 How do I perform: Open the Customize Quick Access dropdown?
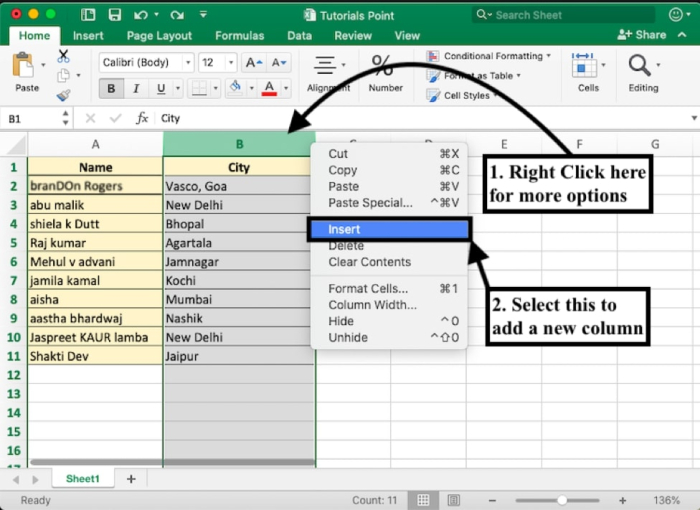pos(203,15)
